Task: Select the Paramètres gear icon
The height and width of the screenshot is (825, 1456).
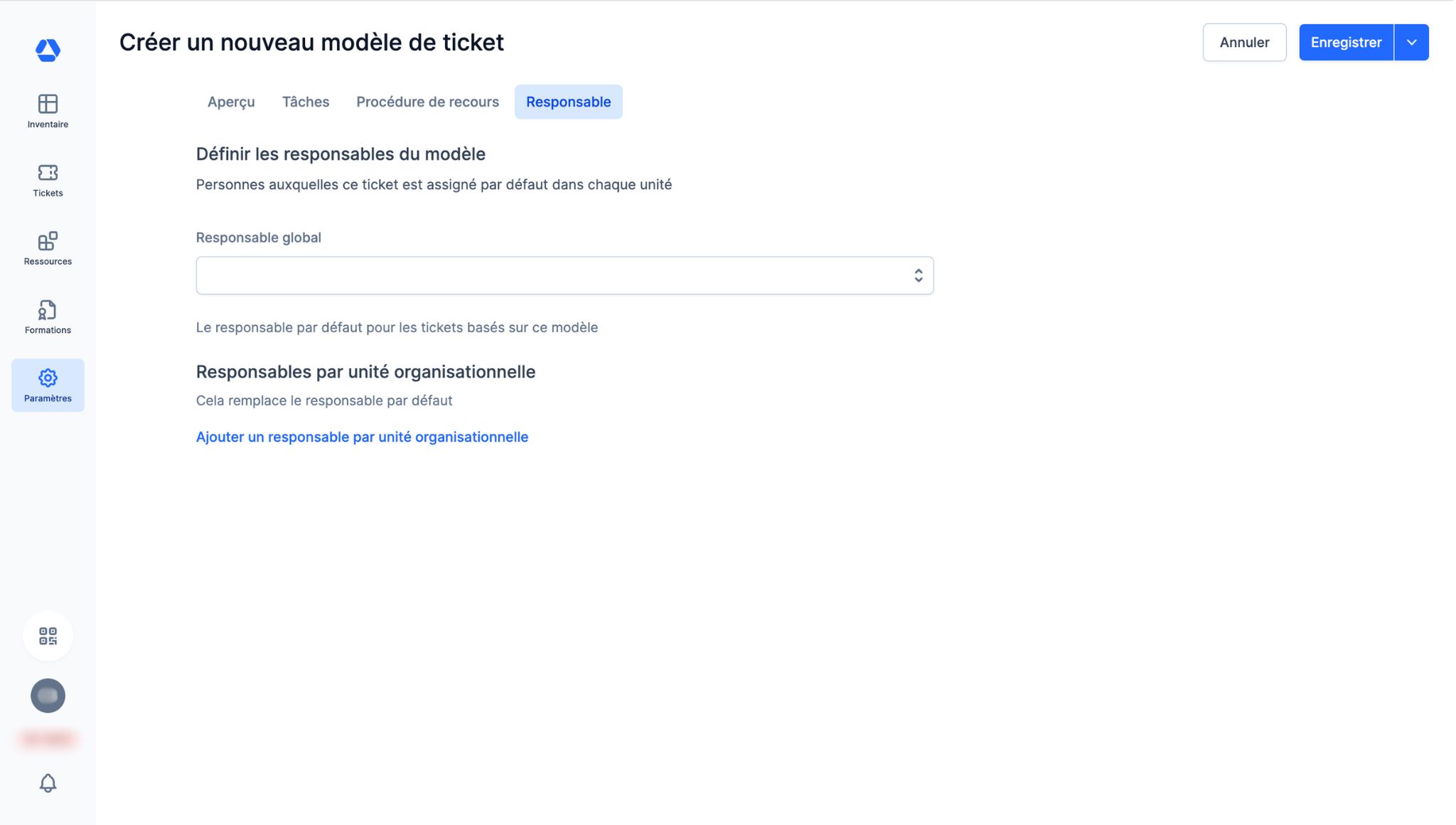Action: [x=48, y=378]
